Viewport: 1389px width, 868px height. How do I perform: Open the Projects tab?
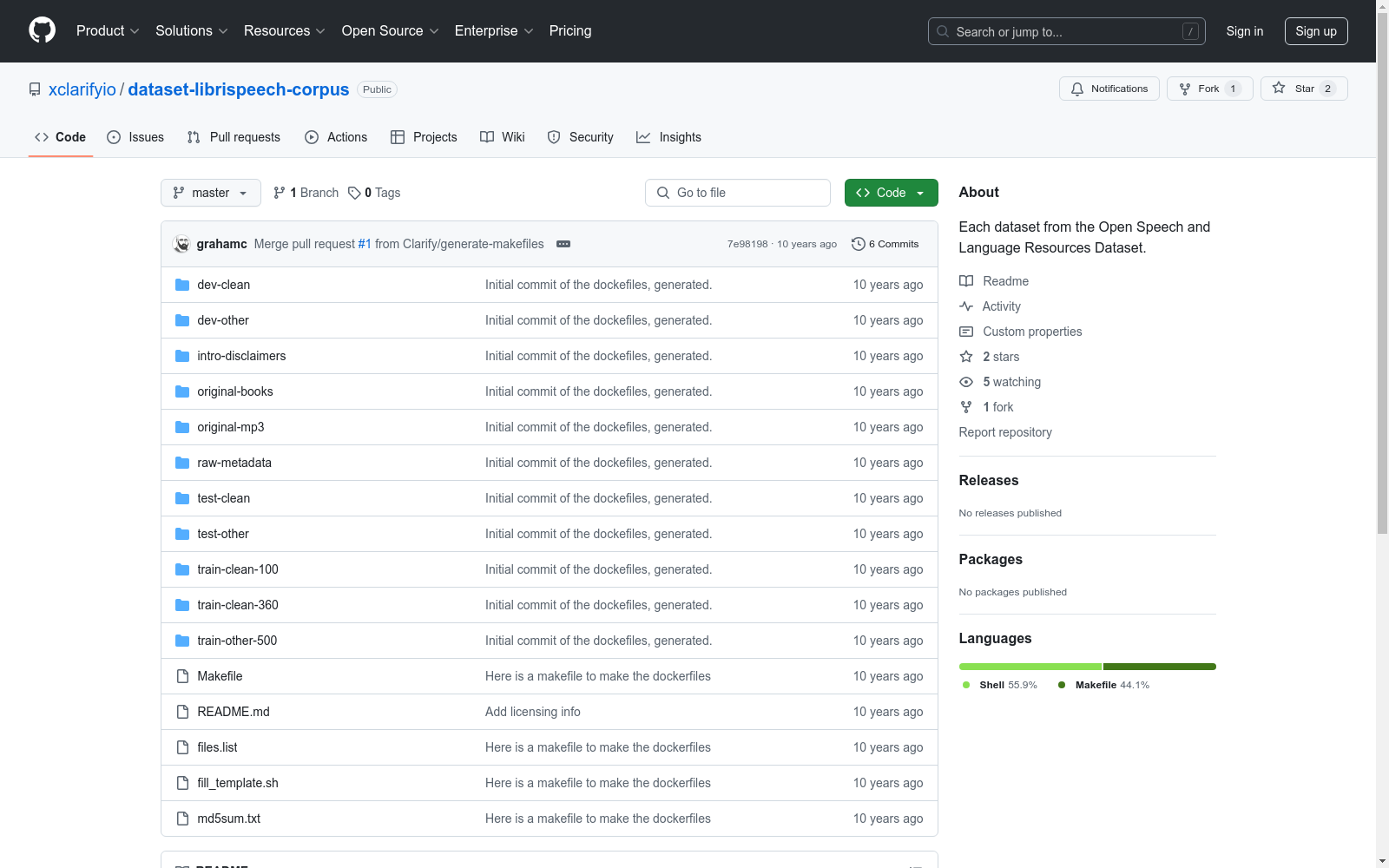[x=424, y=137]
